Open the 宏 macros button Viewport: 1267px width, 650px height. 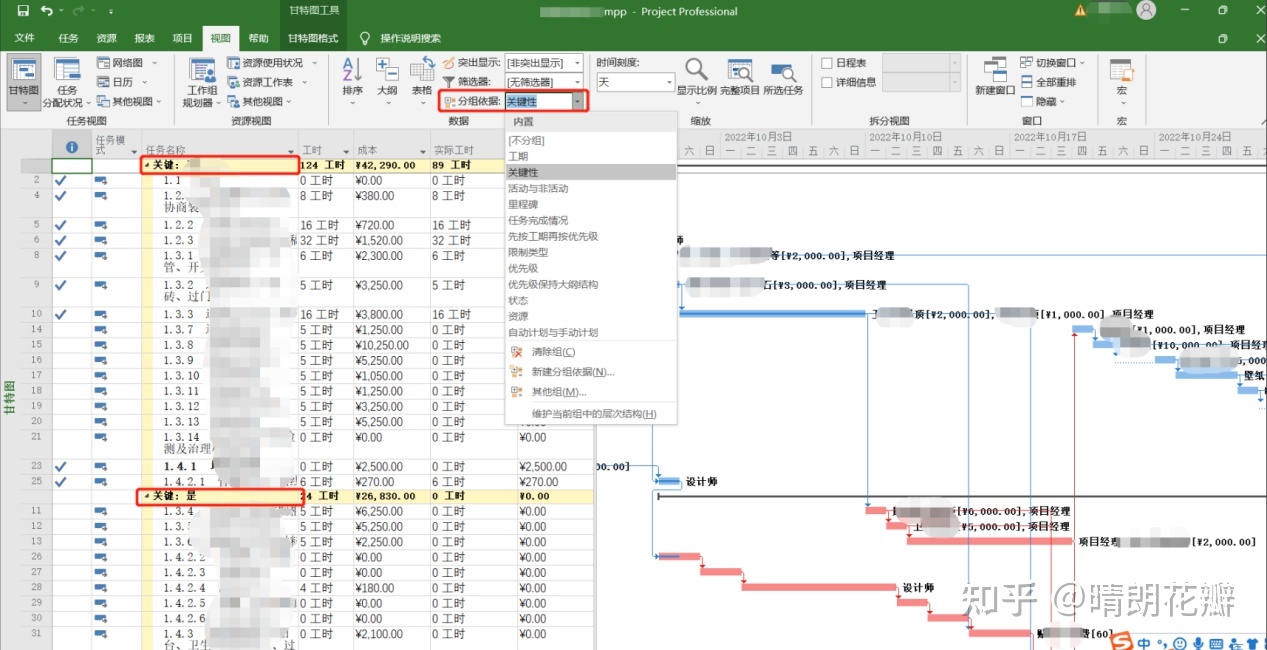coord(1121,80)
